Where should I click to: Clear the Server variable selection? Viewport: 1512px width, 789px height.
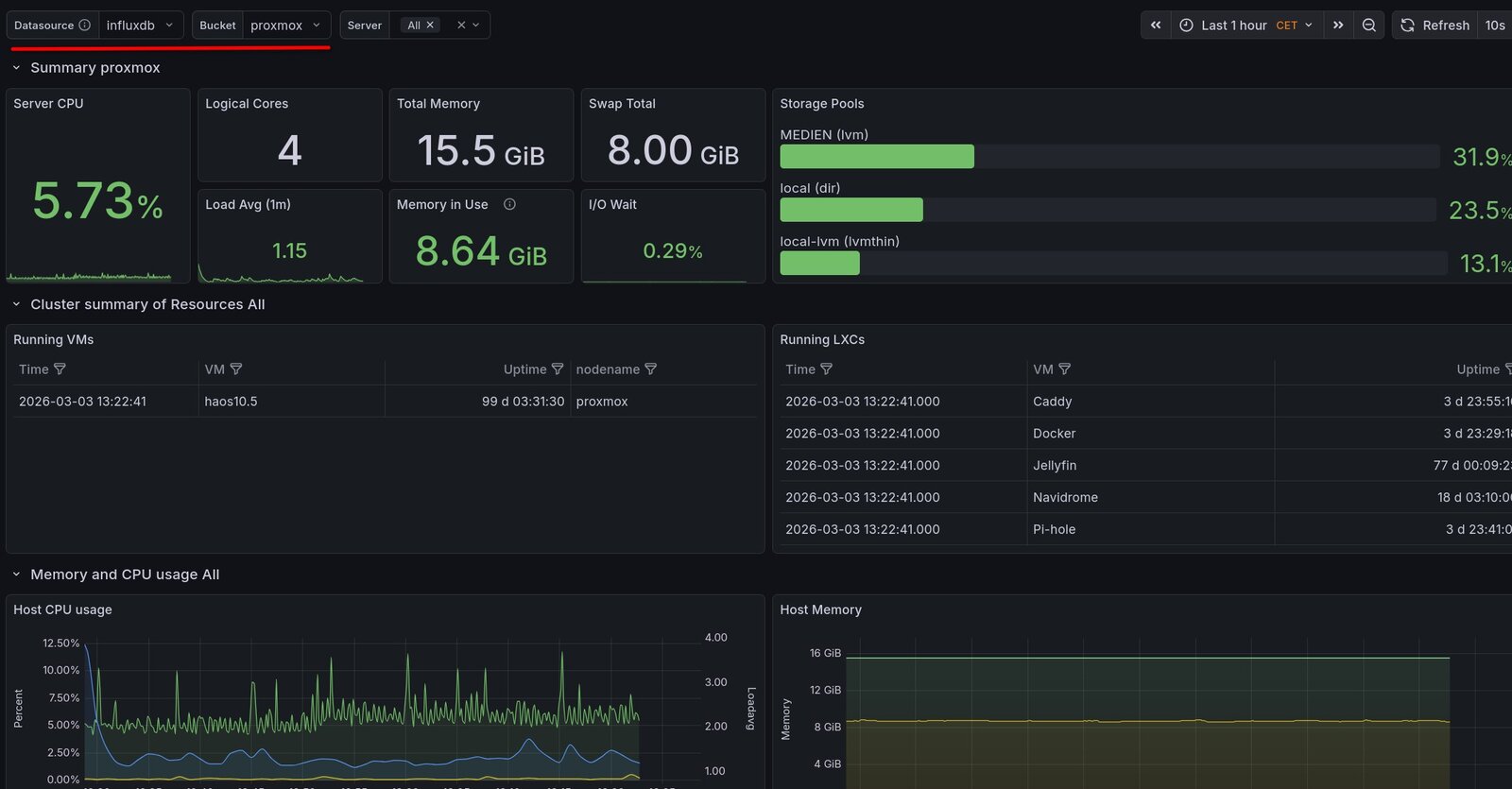pos(461,26)
